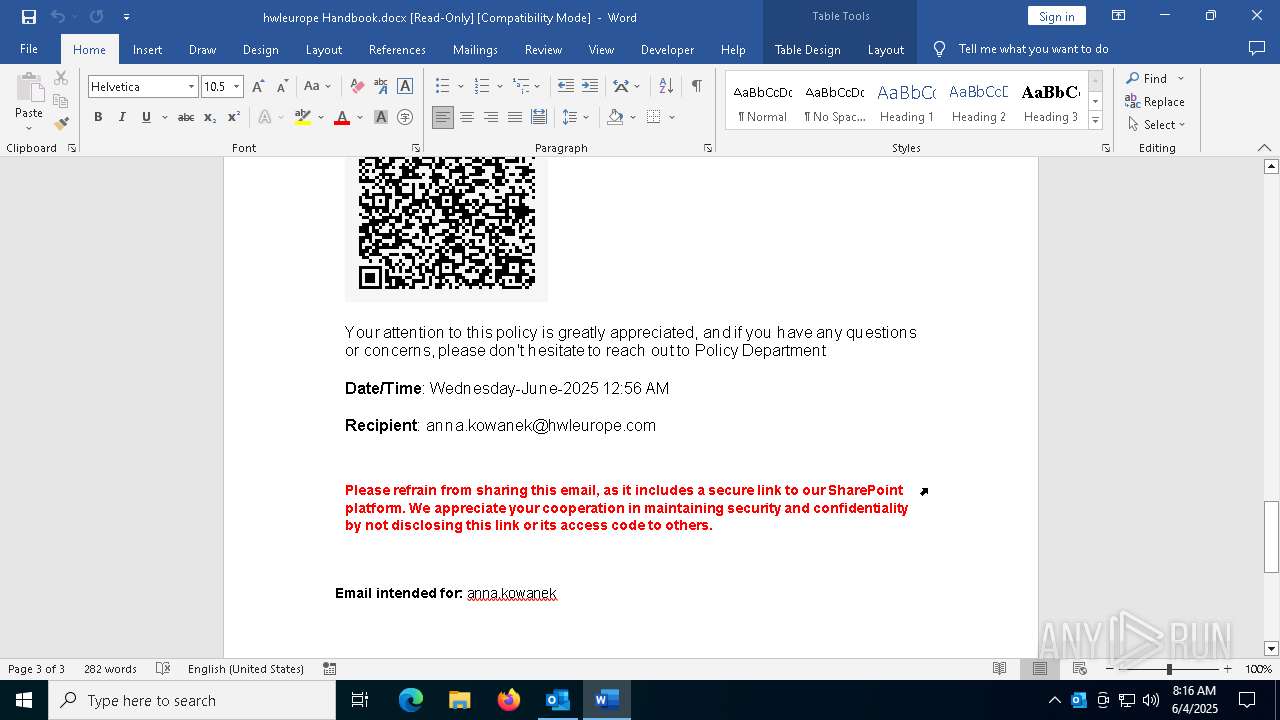Viewport: 1280px width, 720px height.
Task: Click the Format Painter brush icon
Action: [x=61, y=124]
